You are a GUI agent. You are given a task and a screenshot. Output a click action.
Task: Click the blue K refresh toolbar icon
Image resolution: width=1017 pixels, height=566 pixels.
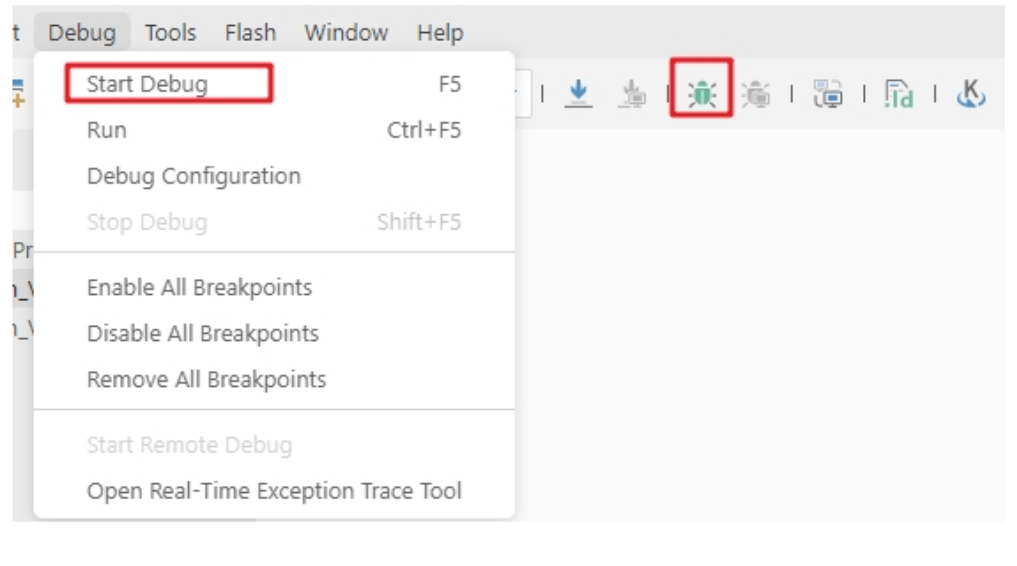tap(970, 94)
